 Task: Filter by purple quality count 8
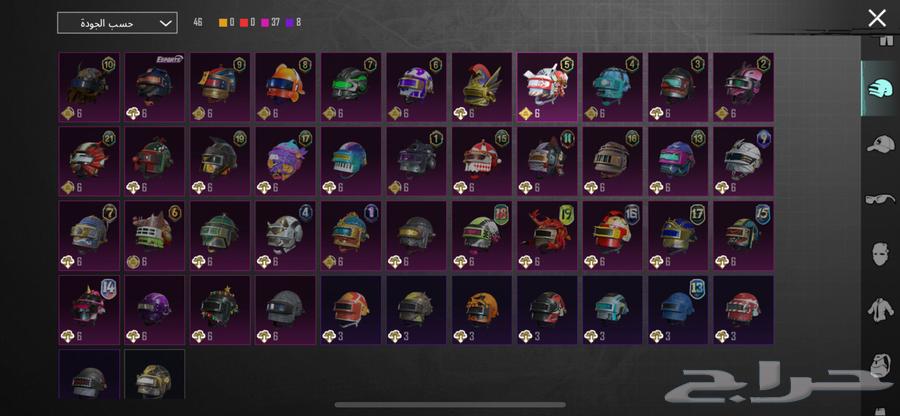click(293, 22)
